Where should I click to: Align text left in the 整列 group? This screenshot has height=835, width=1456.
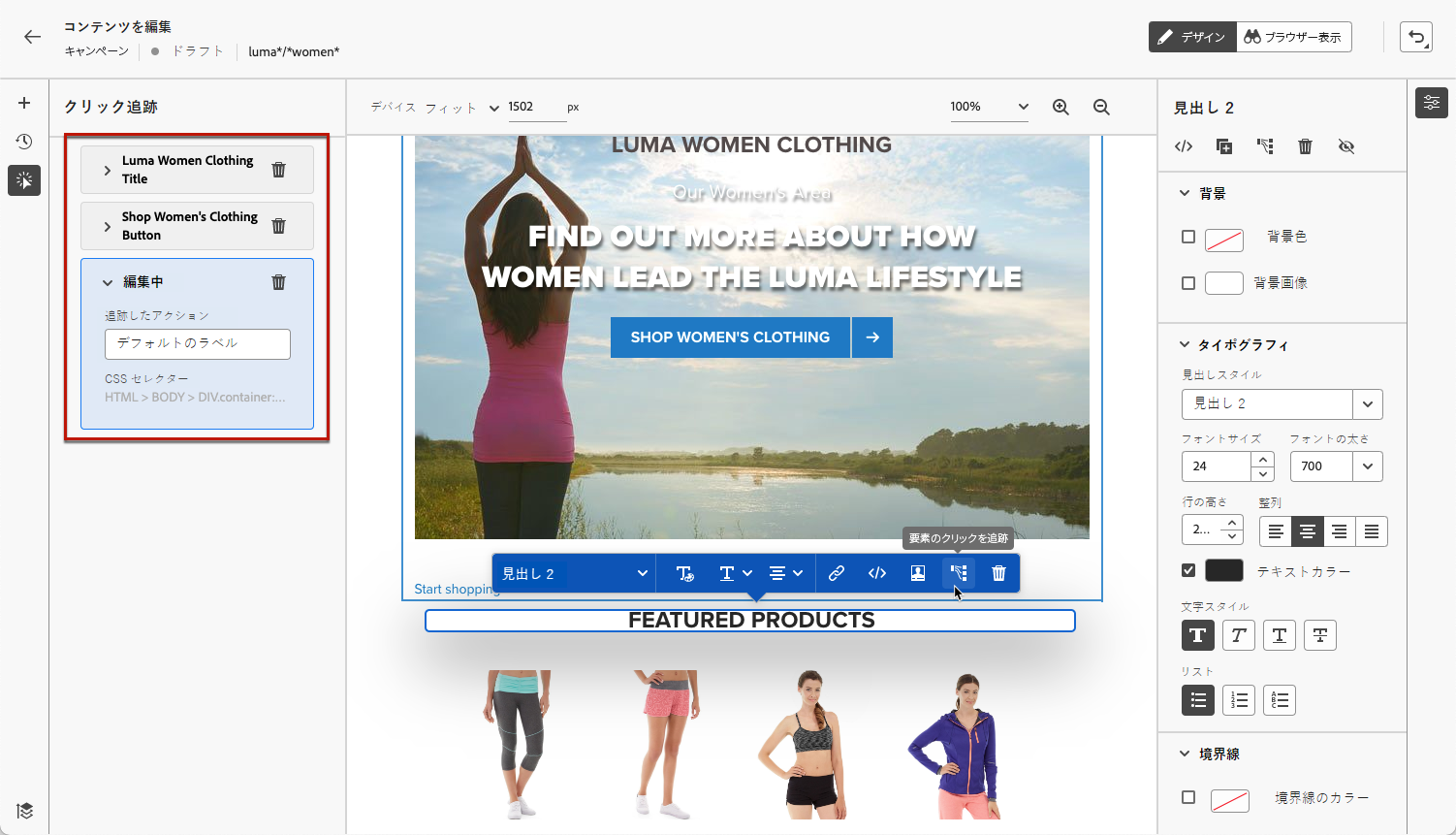coord(1276,531)
